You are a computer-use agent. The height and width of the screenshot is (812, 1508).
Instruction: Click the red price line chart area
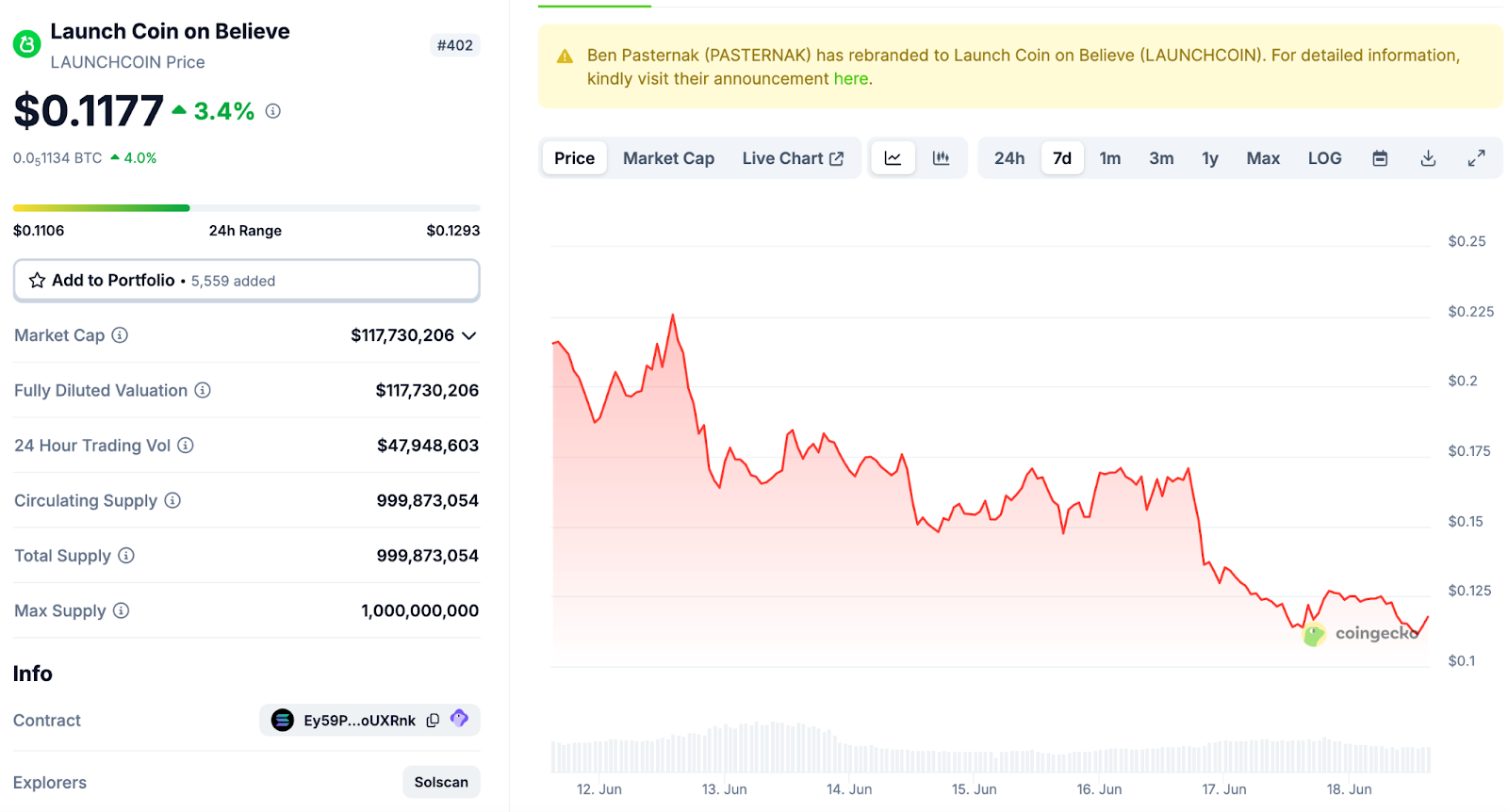click(x=990, y=490)
